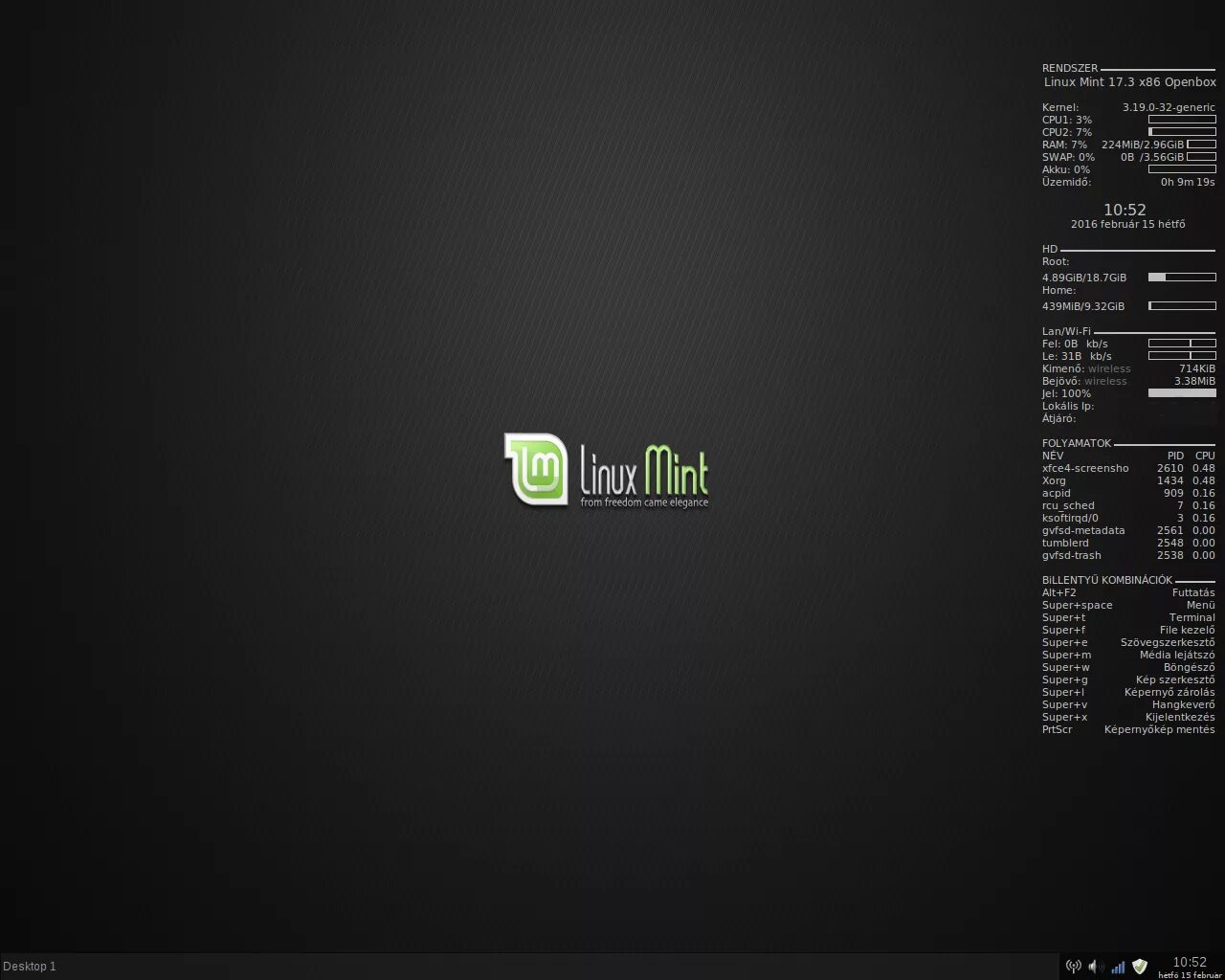The image size is (1225, 980).
Task: Click the Super+m Média lejátszó row
Action: click(1128, 655)
